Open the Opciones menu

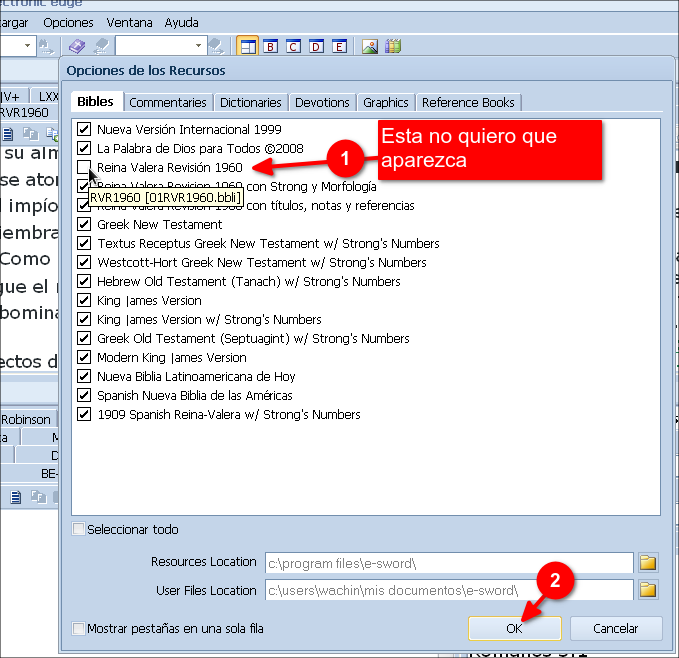(68, 23)
